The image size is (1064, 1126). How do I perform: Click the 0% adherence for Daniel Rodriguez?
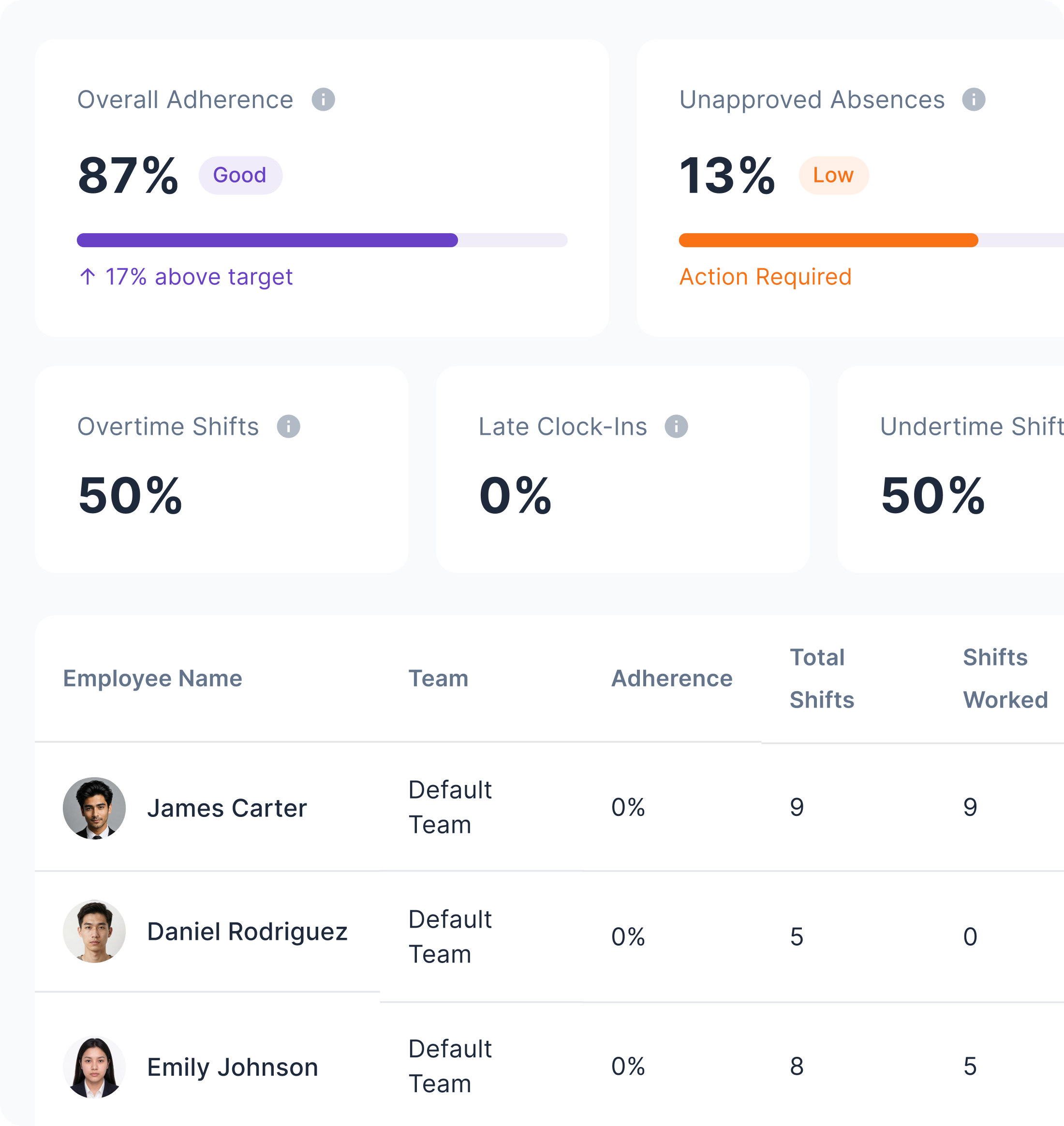628,936
